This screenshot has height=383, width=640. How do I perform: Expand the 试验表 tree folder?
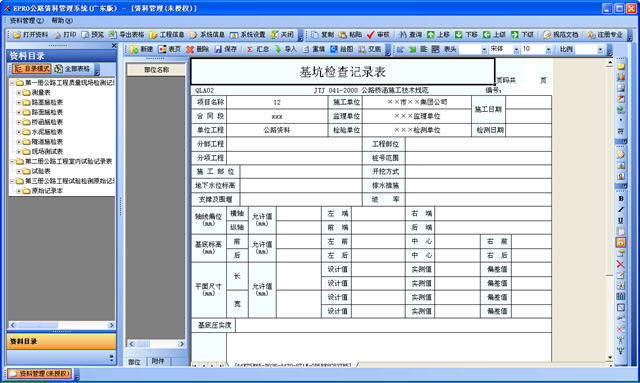18,171
